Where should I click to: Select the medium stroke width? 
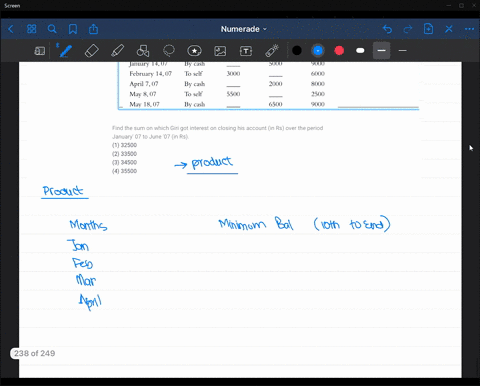pos(381,51)
